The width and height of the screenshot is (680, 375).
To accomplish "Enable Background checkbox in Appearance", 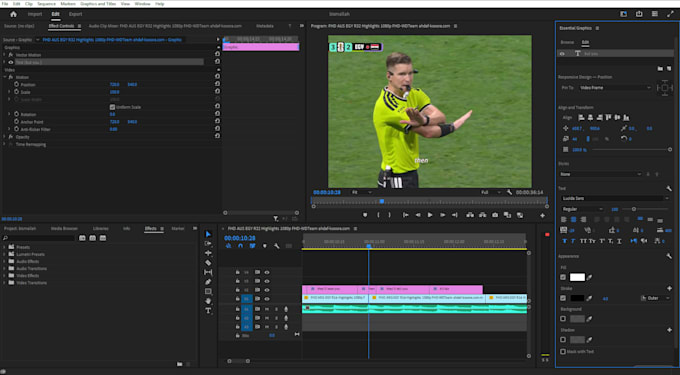I will 563,319.
